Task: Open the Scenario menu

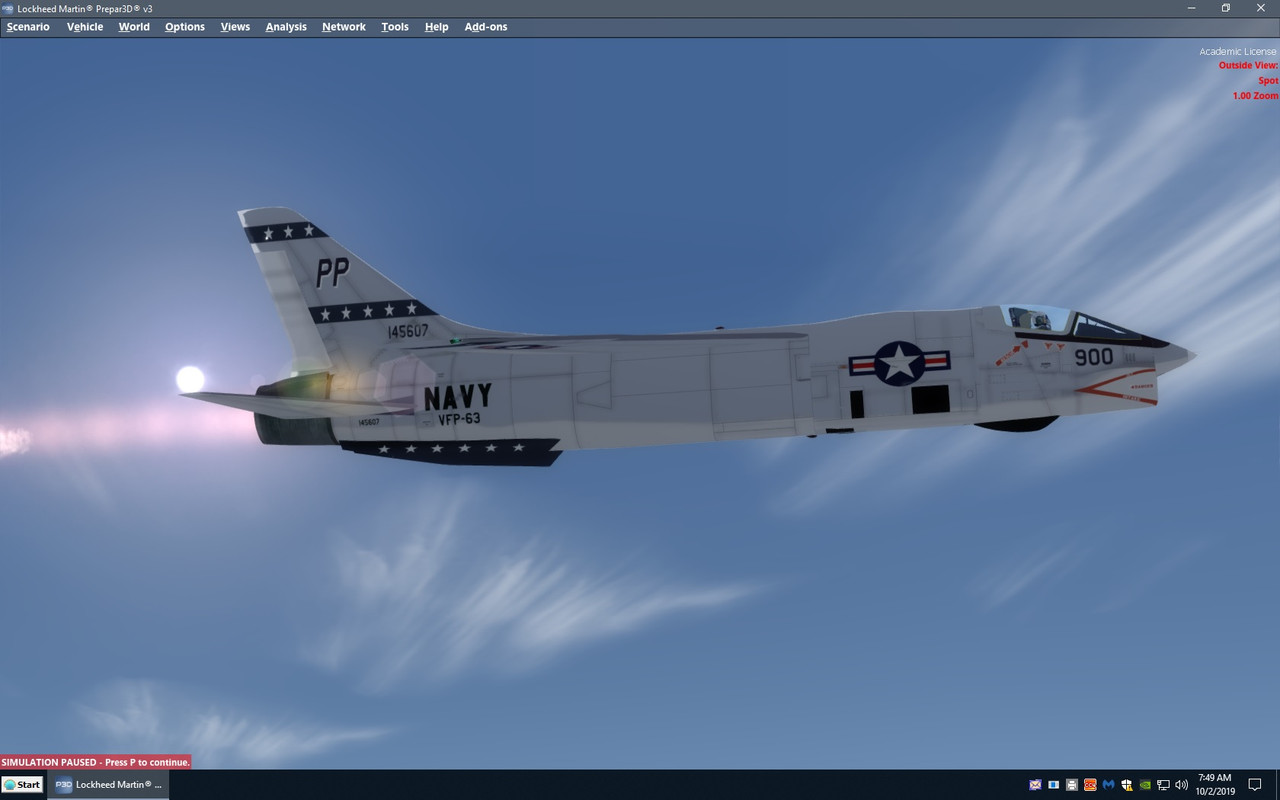Action: coord(28,27)
